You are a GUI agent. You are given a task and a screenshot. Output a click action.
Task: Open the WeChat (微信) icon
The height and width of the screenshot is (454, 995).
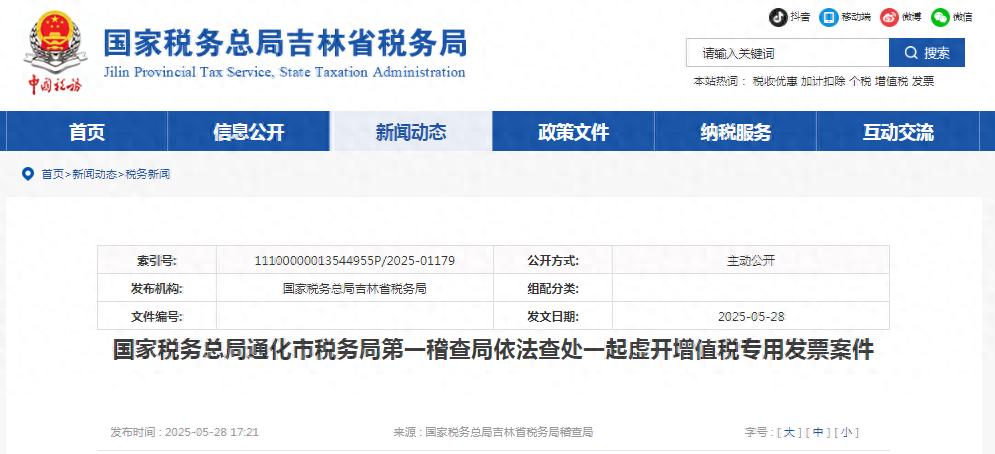coord(940,17)
